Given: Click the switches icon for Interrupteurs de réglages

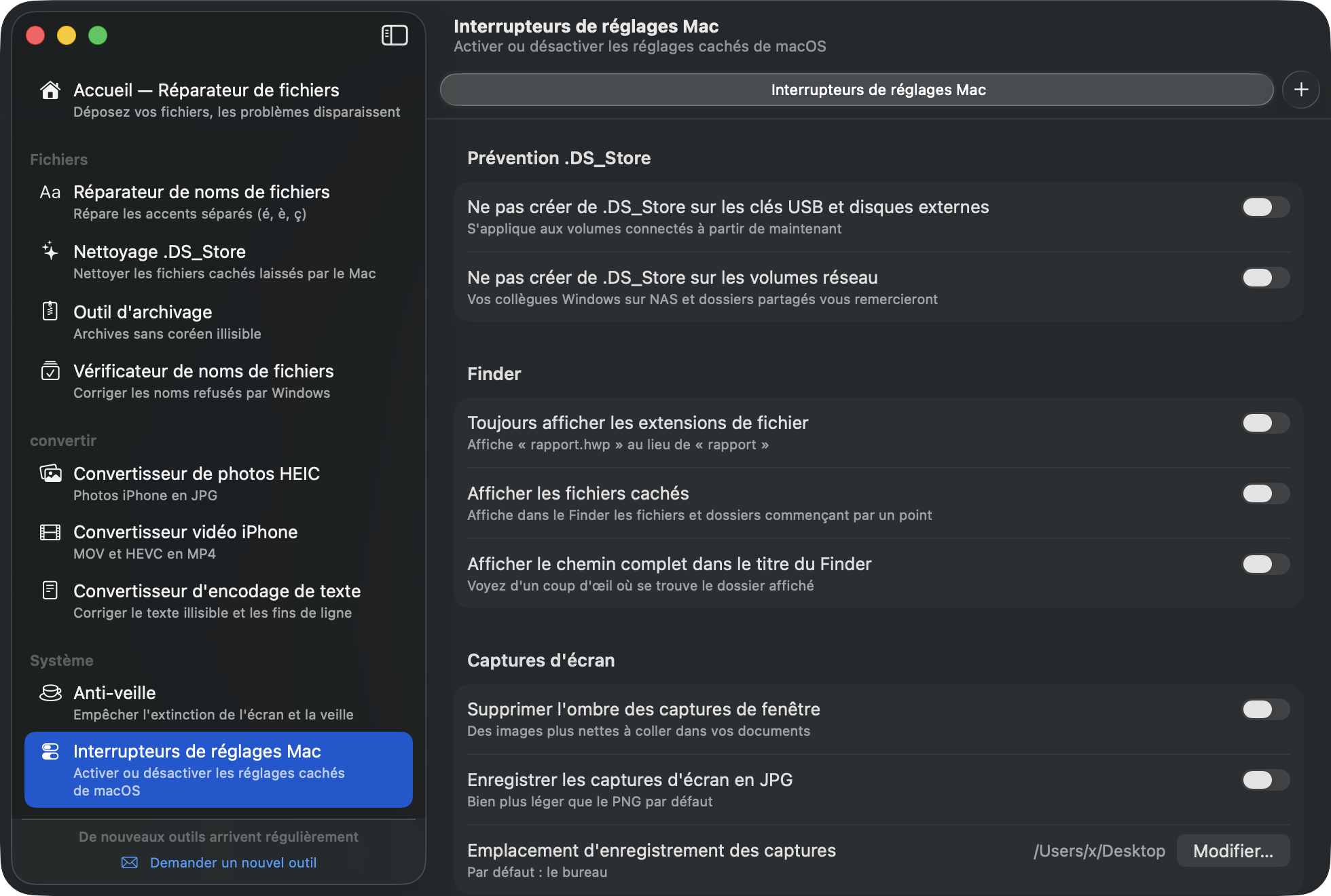Looking at the screenshot, I should point(50,751).
